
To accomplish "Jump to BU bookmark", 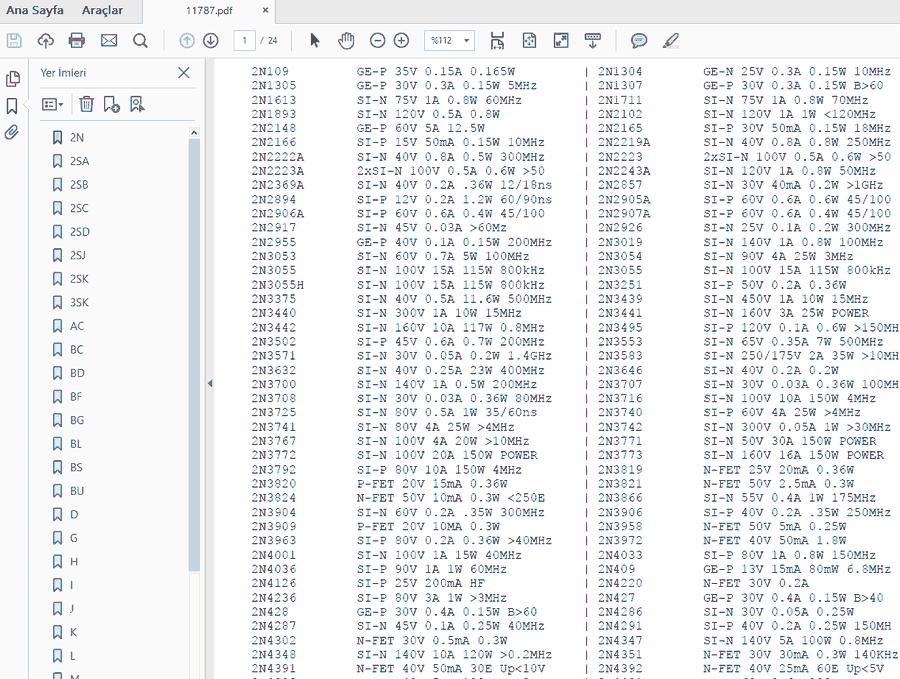I will coord(77,491).
